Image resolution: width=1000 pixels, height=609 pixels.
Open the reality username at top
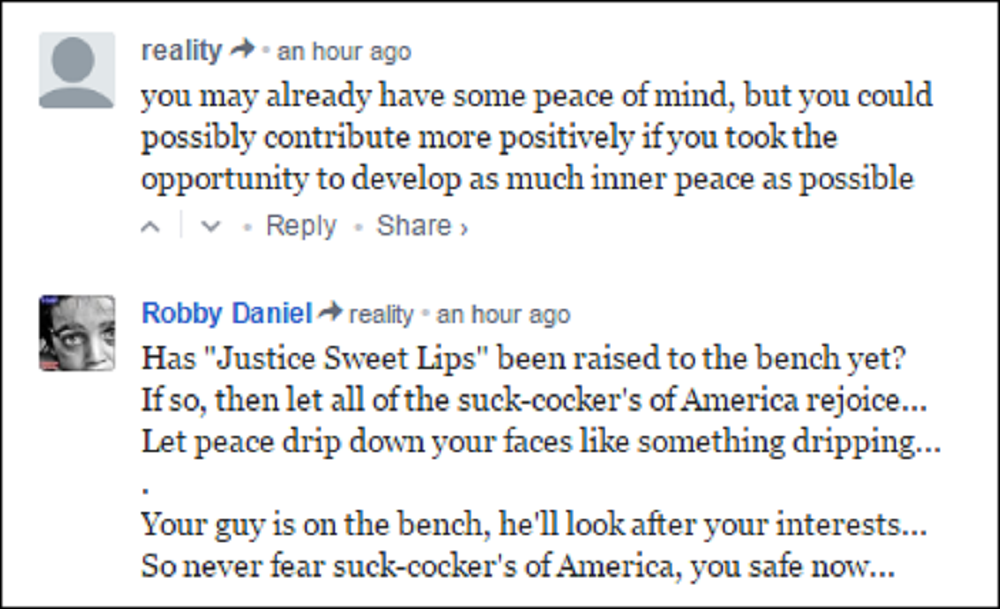tap(181, 50)
